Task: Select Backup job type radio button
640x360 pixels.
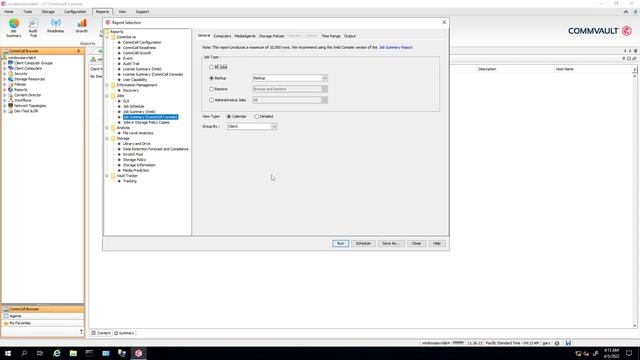Action: 211,78
